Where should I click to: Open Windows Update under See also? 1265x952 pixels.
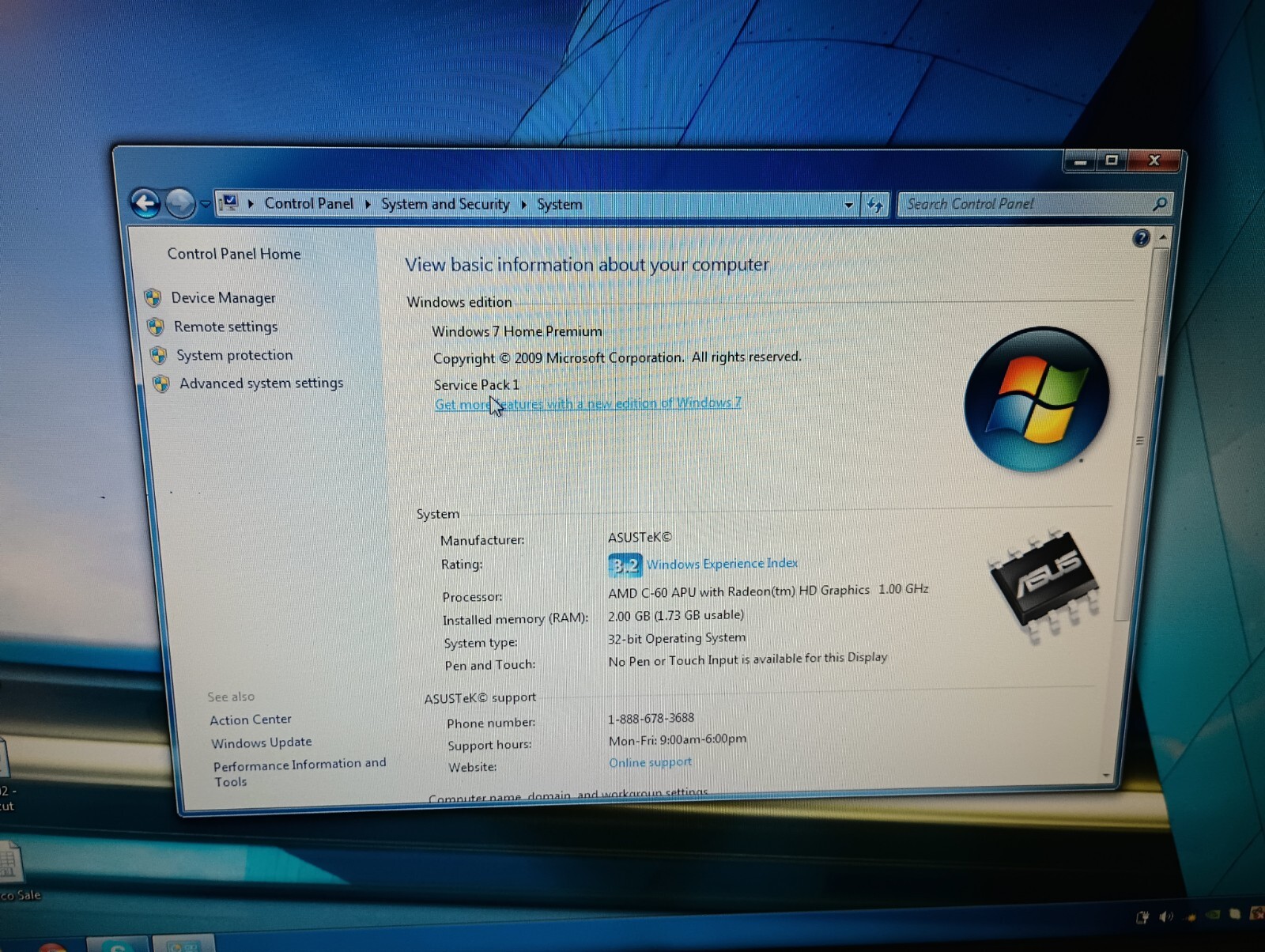click(x=261, y=742)
